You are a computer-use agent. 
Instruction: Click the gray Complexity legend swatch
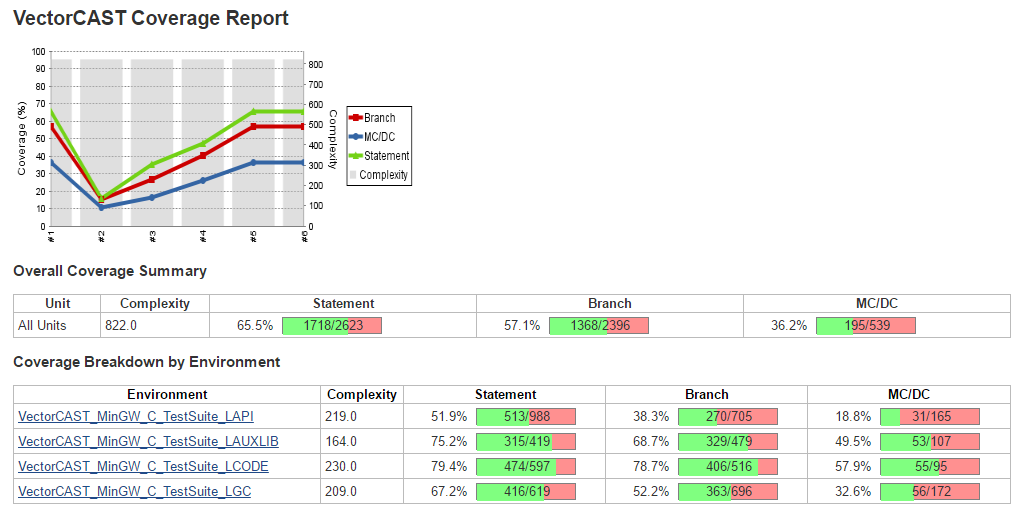point(353,175)
